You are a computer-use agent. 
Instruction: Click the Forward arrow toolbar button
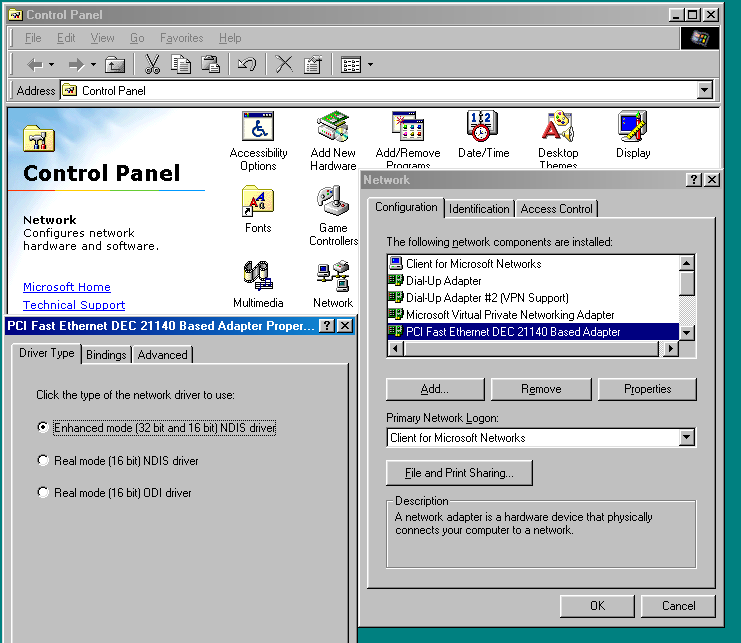[x=76, y=65]
